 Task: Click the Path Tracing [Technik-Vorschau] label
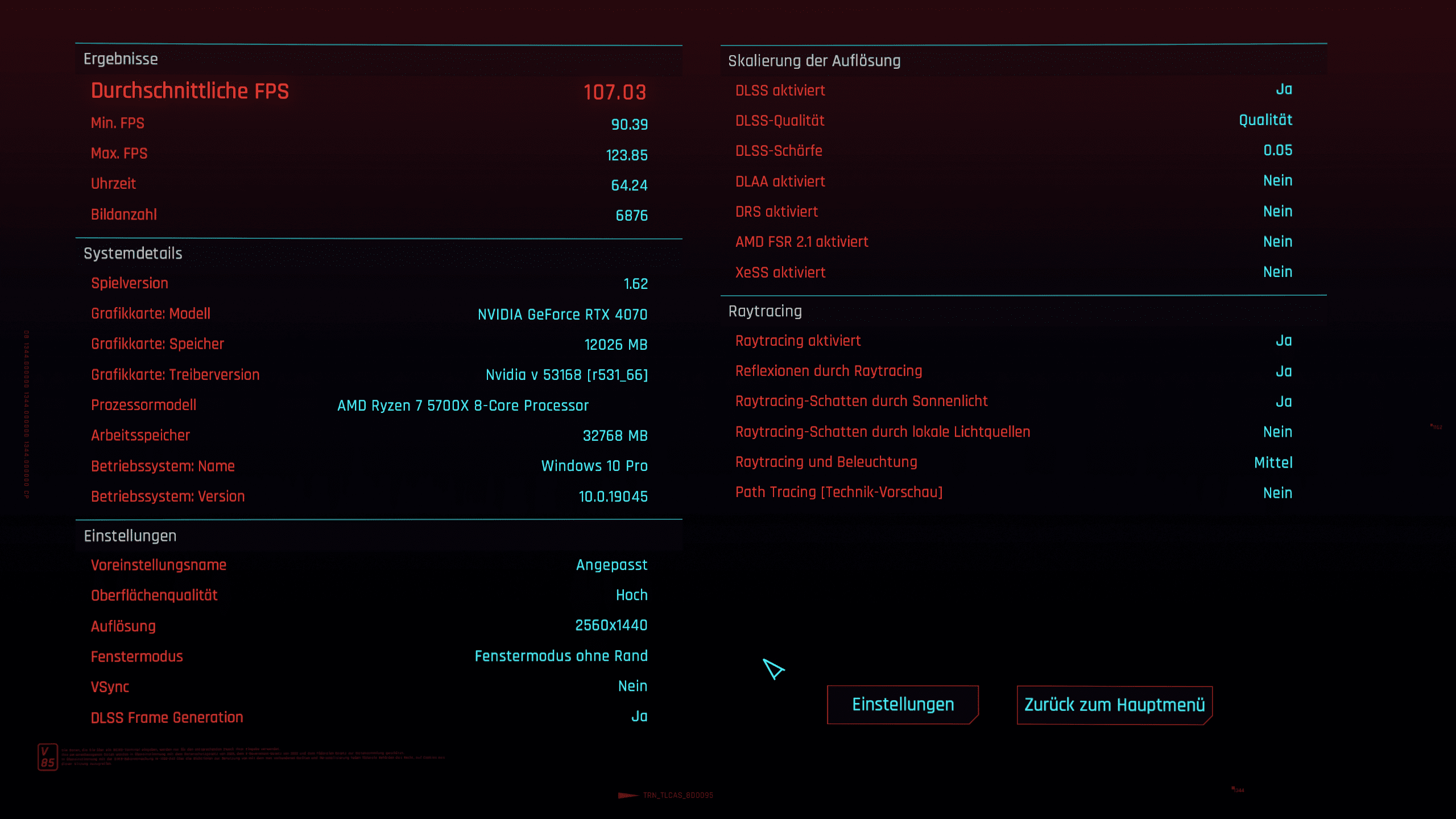coord(839,492)
